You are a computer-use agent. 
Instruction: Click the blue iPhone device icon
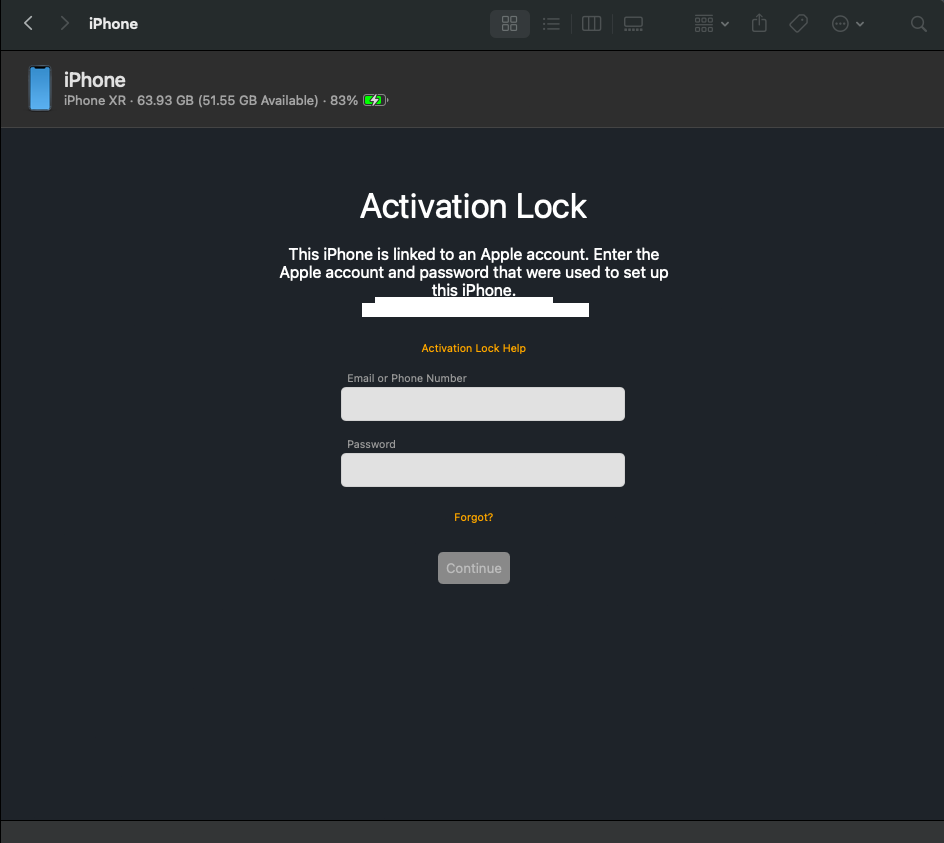point(40,88)
